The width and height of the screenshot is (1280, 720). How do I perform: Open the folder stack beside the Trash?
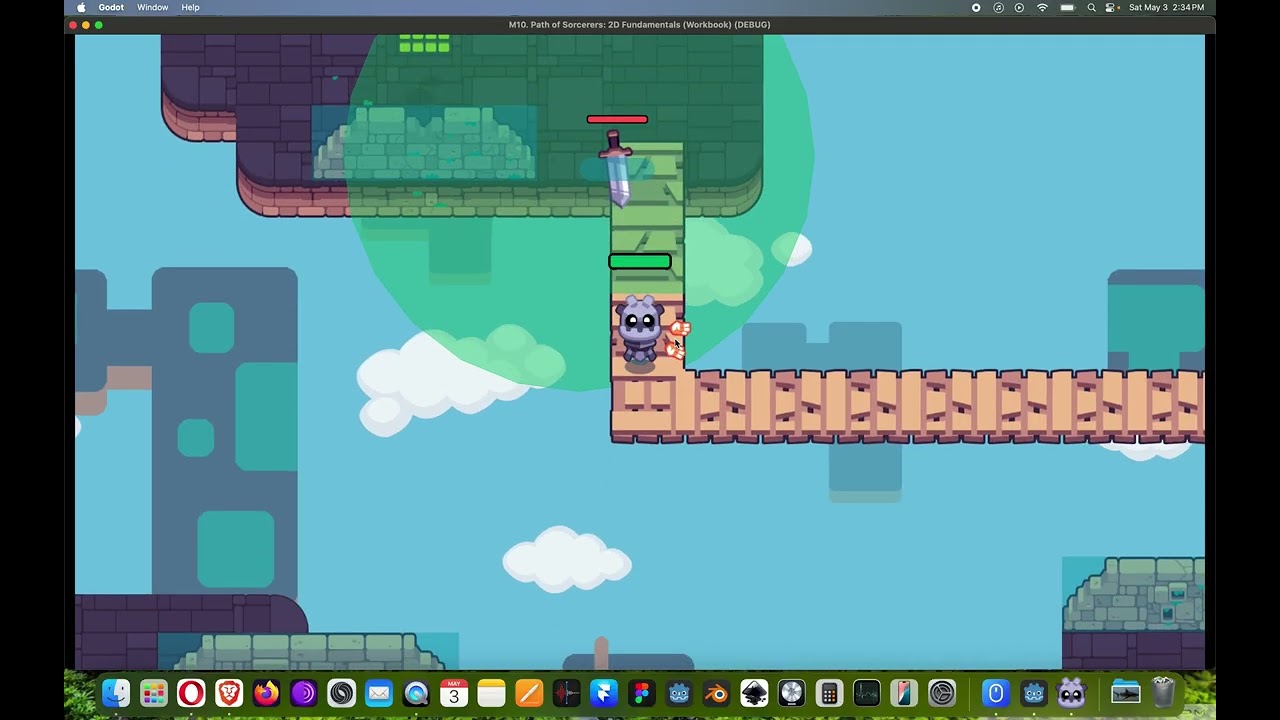1125,693
